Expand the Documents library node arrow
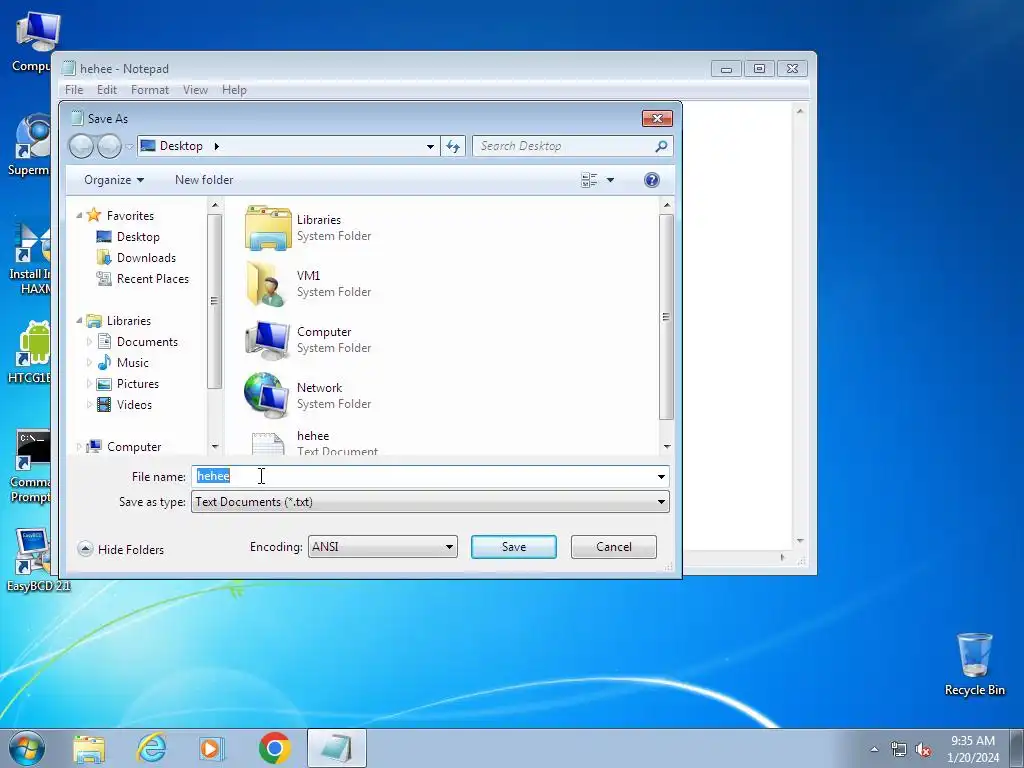 pos(89,342)
